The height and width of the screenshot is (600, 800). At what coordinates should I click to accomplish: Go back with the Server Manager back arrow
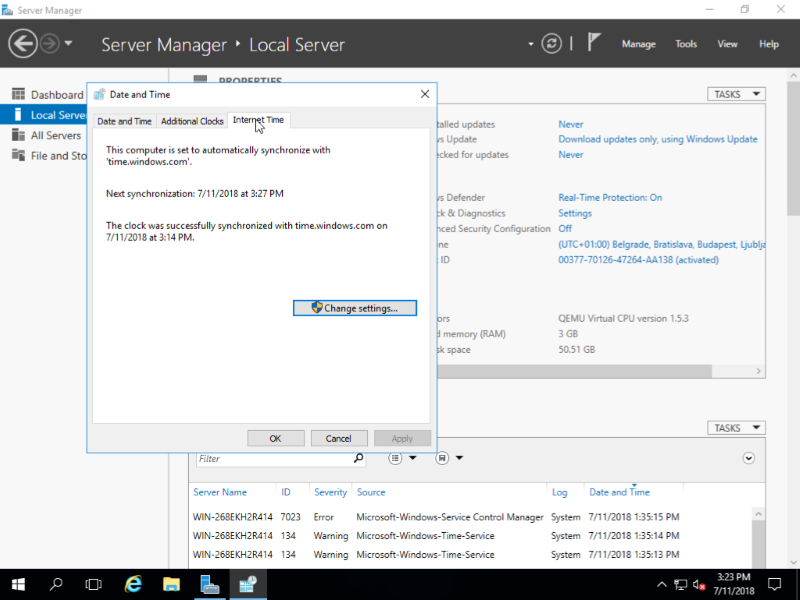click(22, 44)
